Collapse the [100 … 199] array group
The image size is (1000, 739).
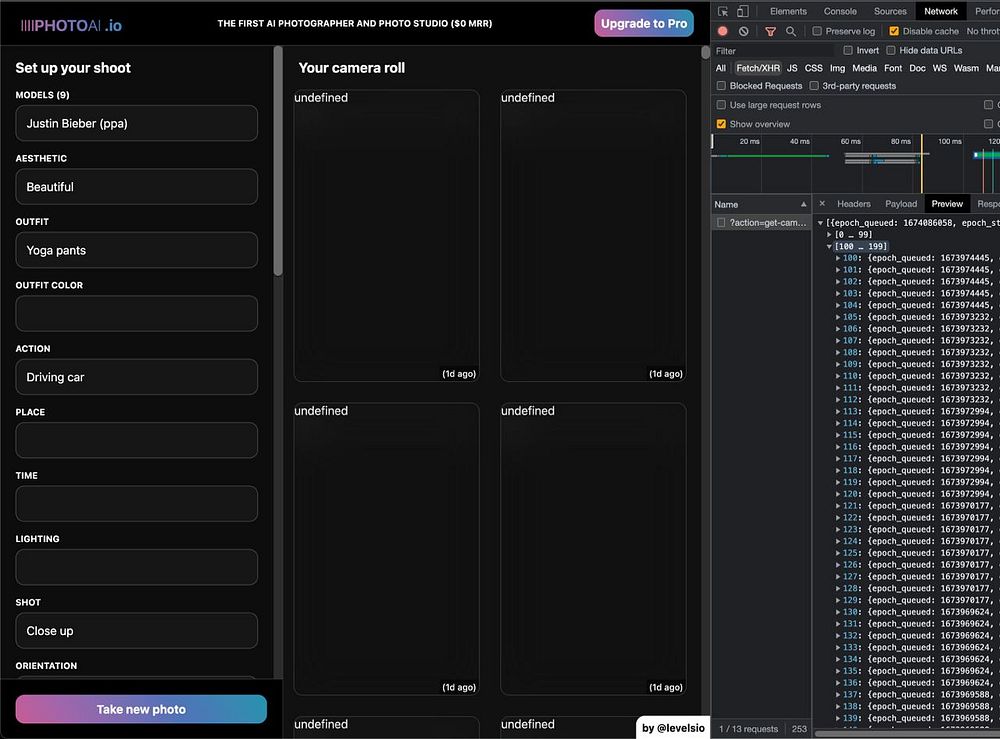click(x=830, y=246)
